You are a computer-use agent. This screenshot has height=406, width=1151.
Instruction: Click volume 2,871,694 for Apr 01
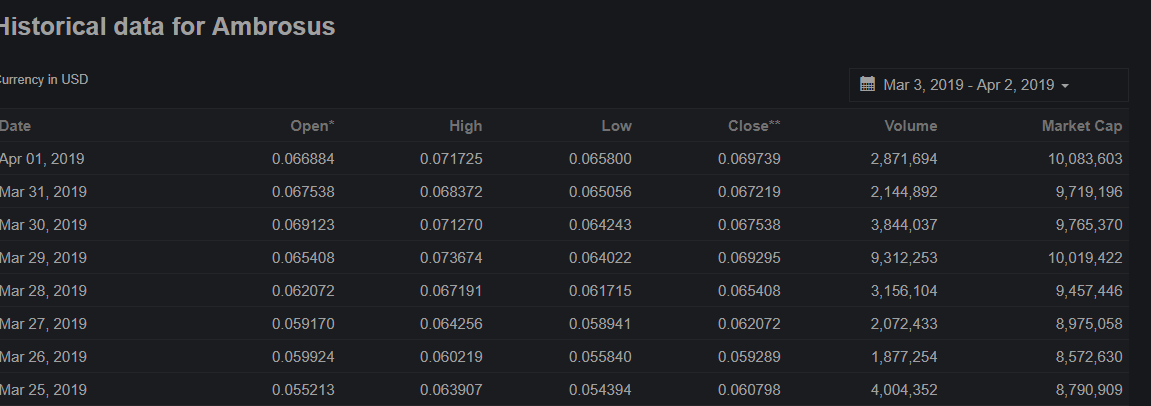point(904,159)
